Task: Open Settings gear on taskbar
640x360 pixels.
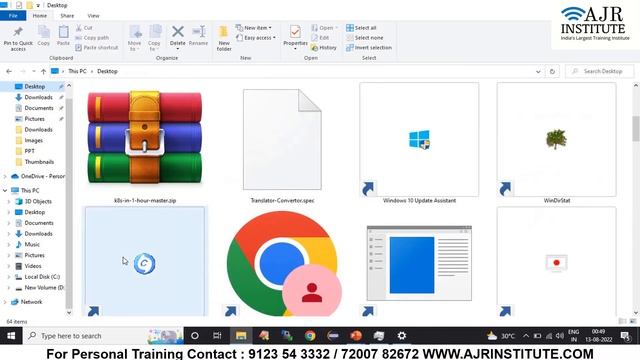Action: coord(402,336)
